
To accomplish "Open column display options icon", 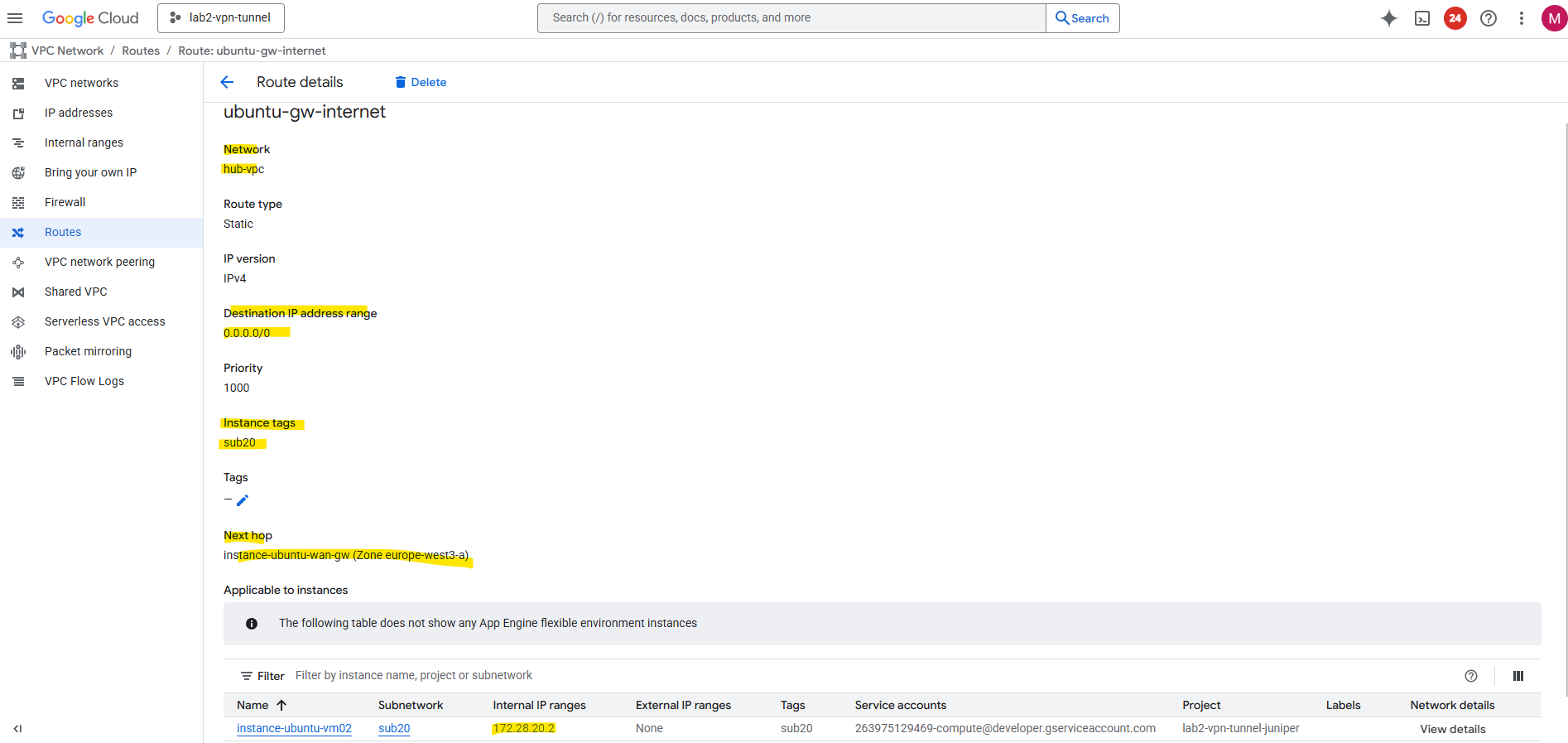I will [1518, 676].
